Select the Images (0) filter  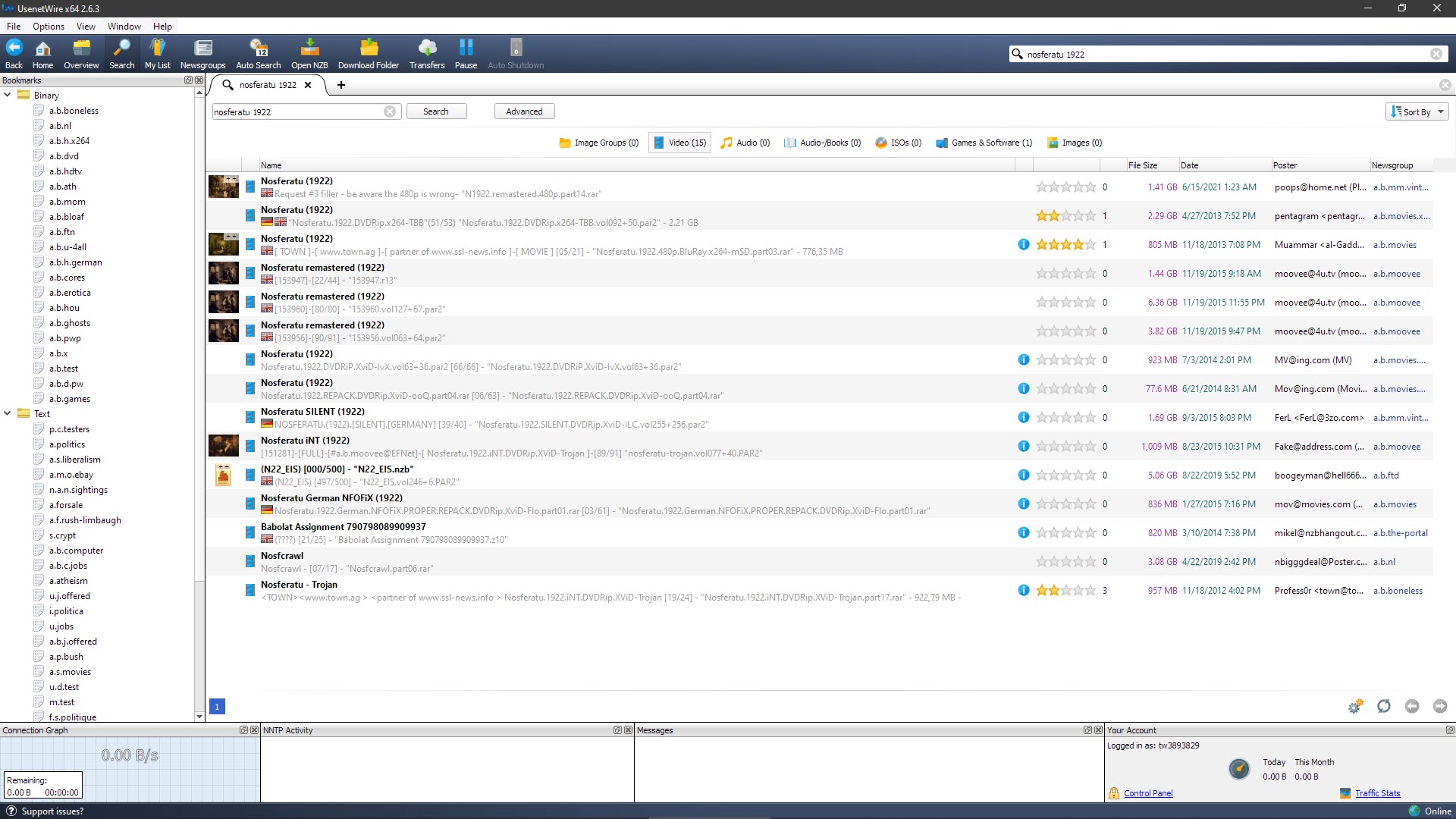click(x=1075, y=143)
